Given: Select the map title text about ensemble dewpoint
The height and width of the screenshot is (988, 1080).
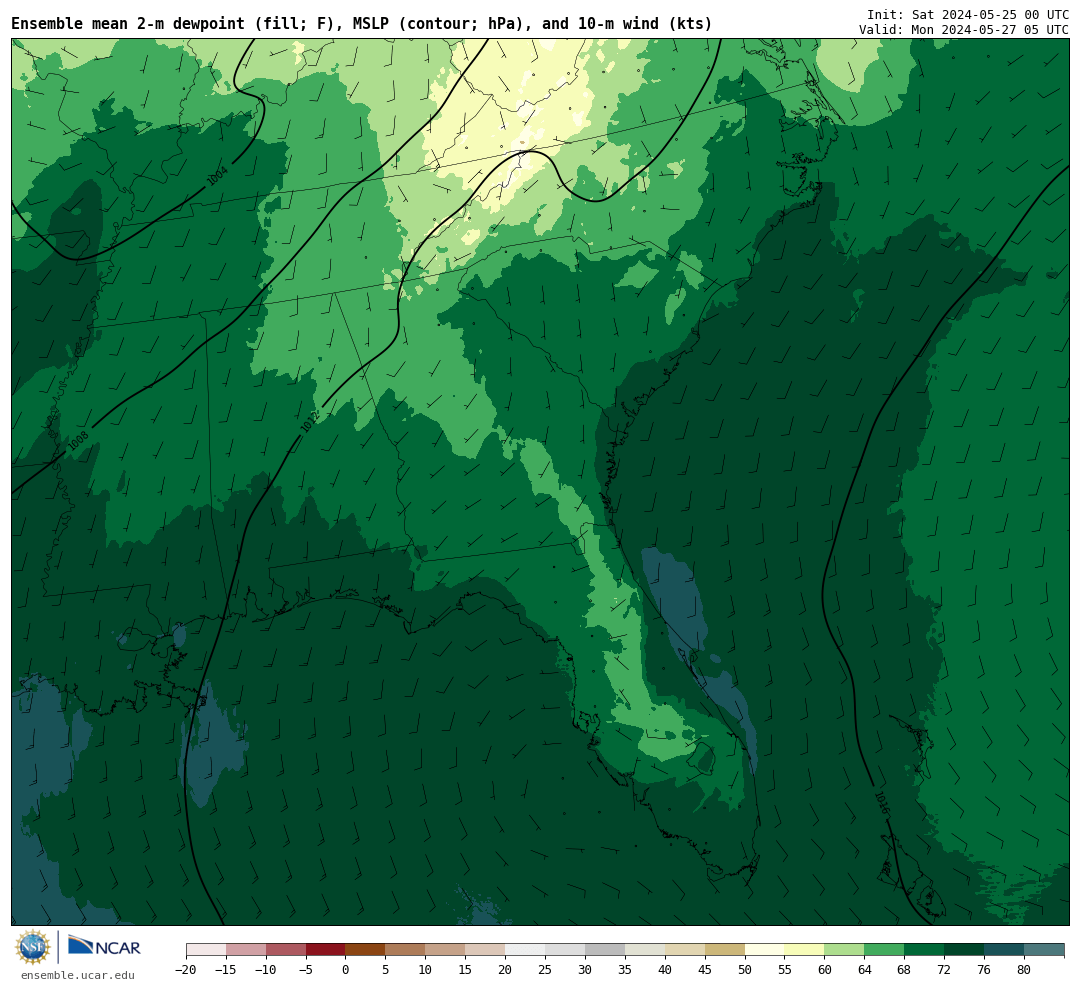Looking at the screenshot, I should (362, 24).
